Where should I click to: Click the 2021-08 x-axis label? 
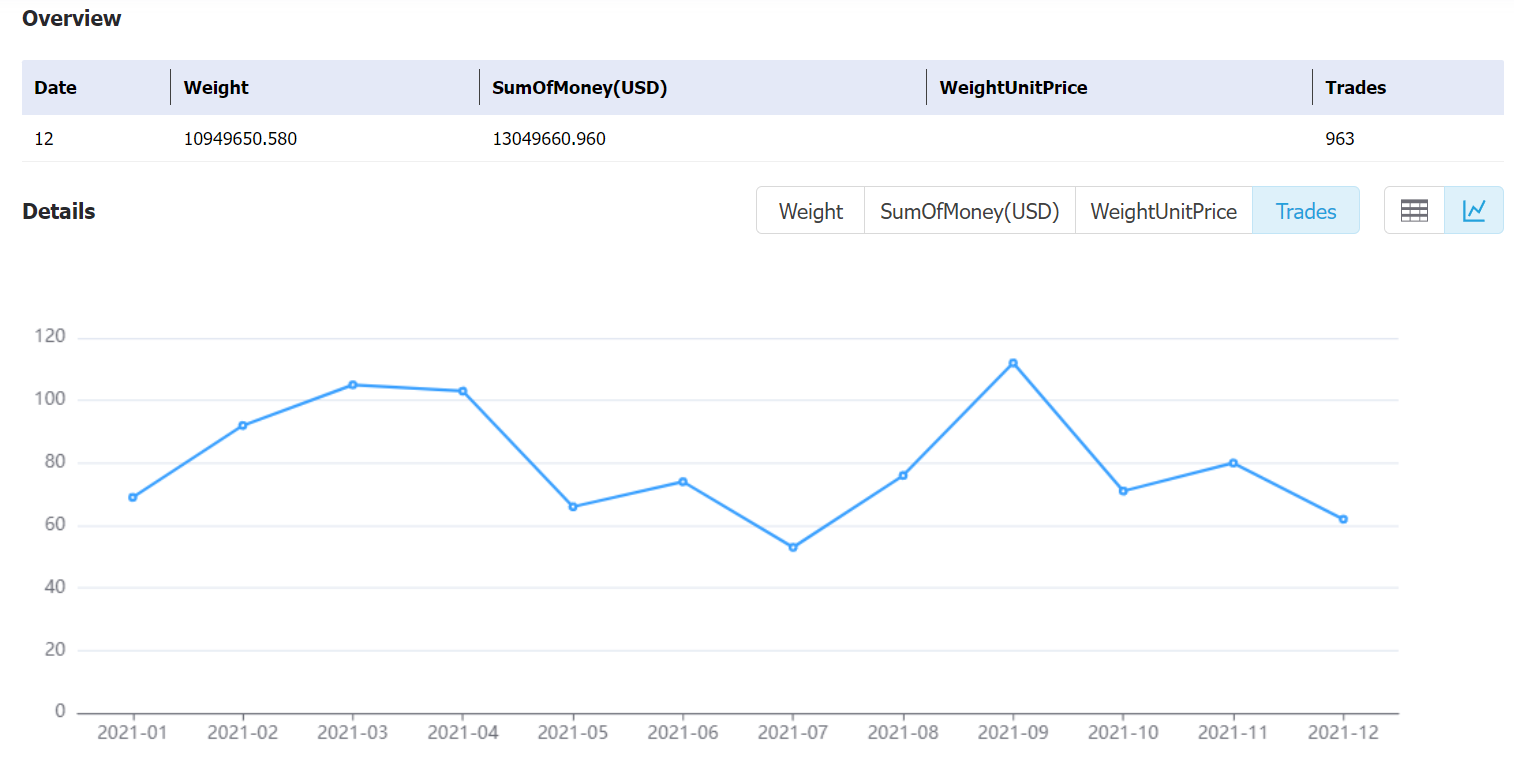pyautogui.click(x=903, y=732)
